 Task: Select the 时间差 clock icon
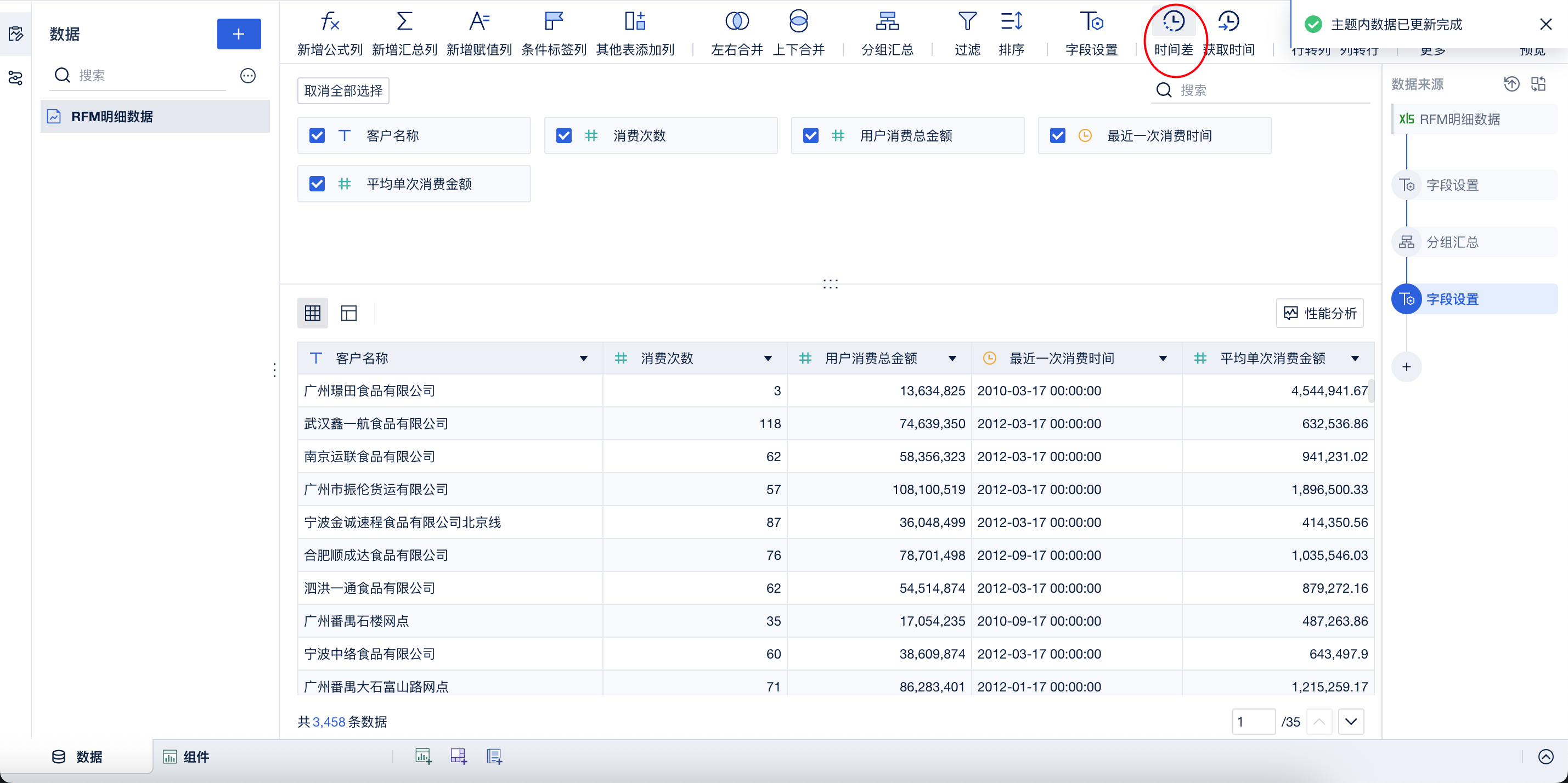(1173, 22)
